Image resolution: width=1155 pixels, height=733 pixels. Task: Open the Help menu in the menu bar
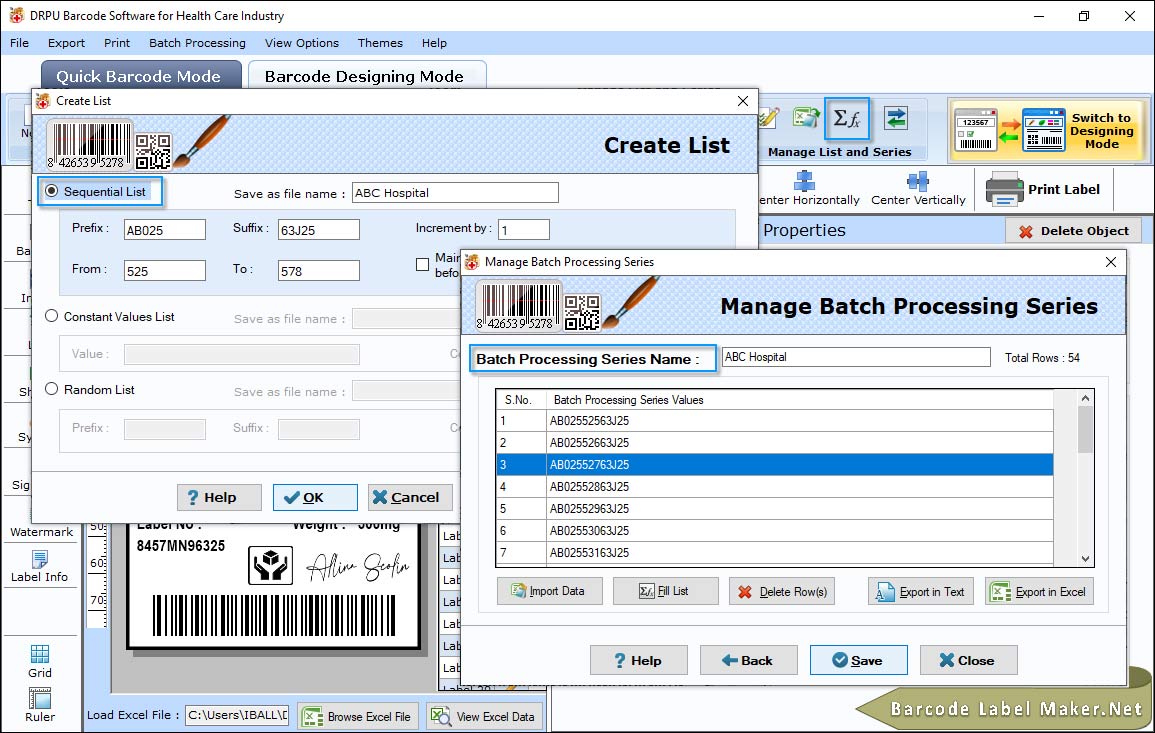click(x=434, y=43)
